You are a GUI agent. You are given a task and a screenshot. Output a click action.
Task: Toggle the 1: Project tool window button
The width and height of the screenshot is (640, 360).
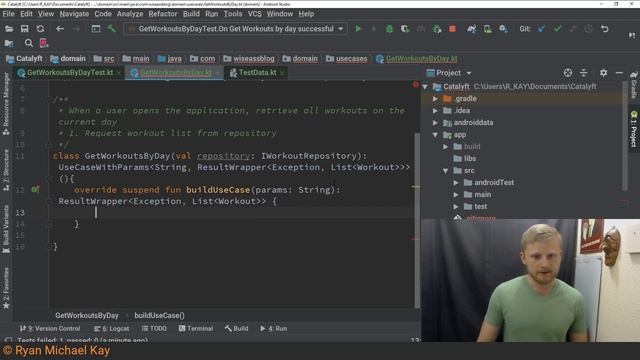[x=633, y=130]
